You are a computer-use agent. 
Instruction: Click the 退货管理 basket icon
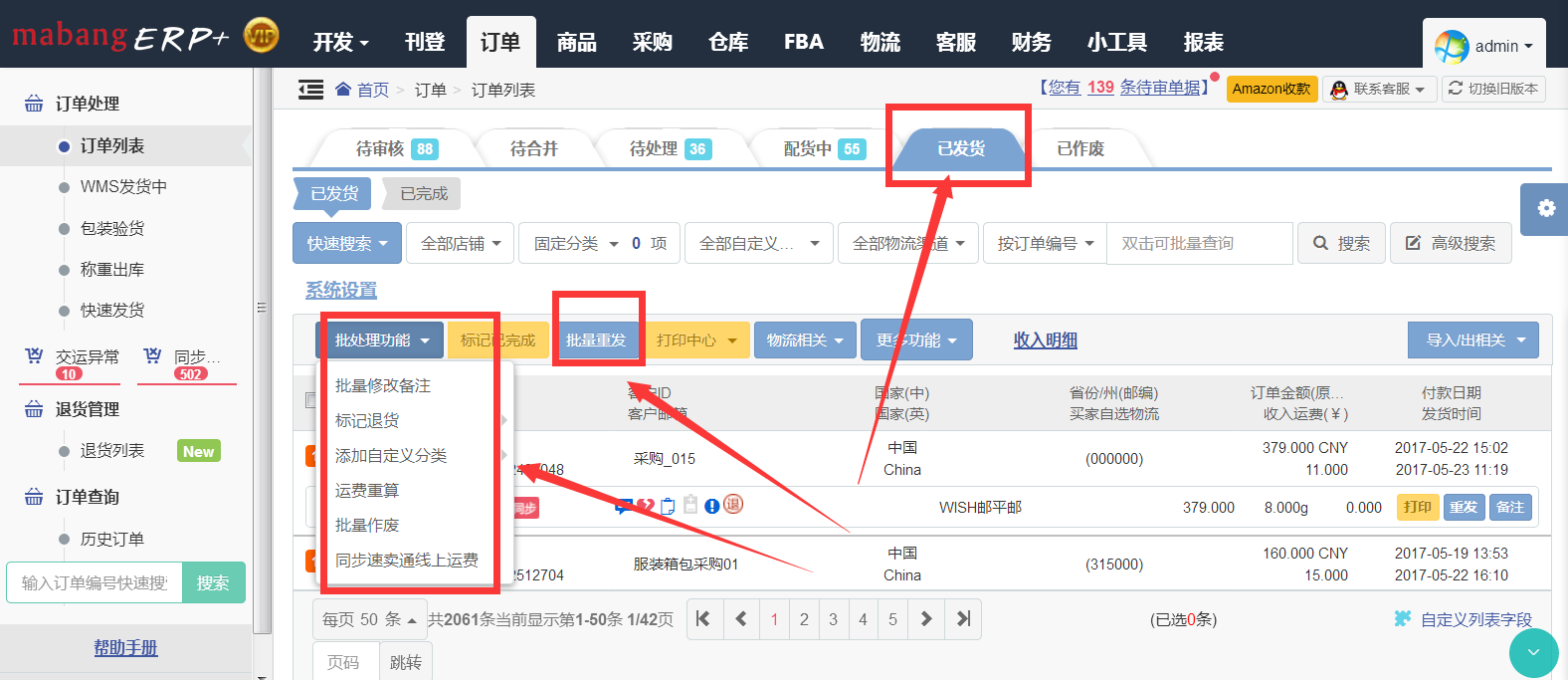click(x=34, y=409)
